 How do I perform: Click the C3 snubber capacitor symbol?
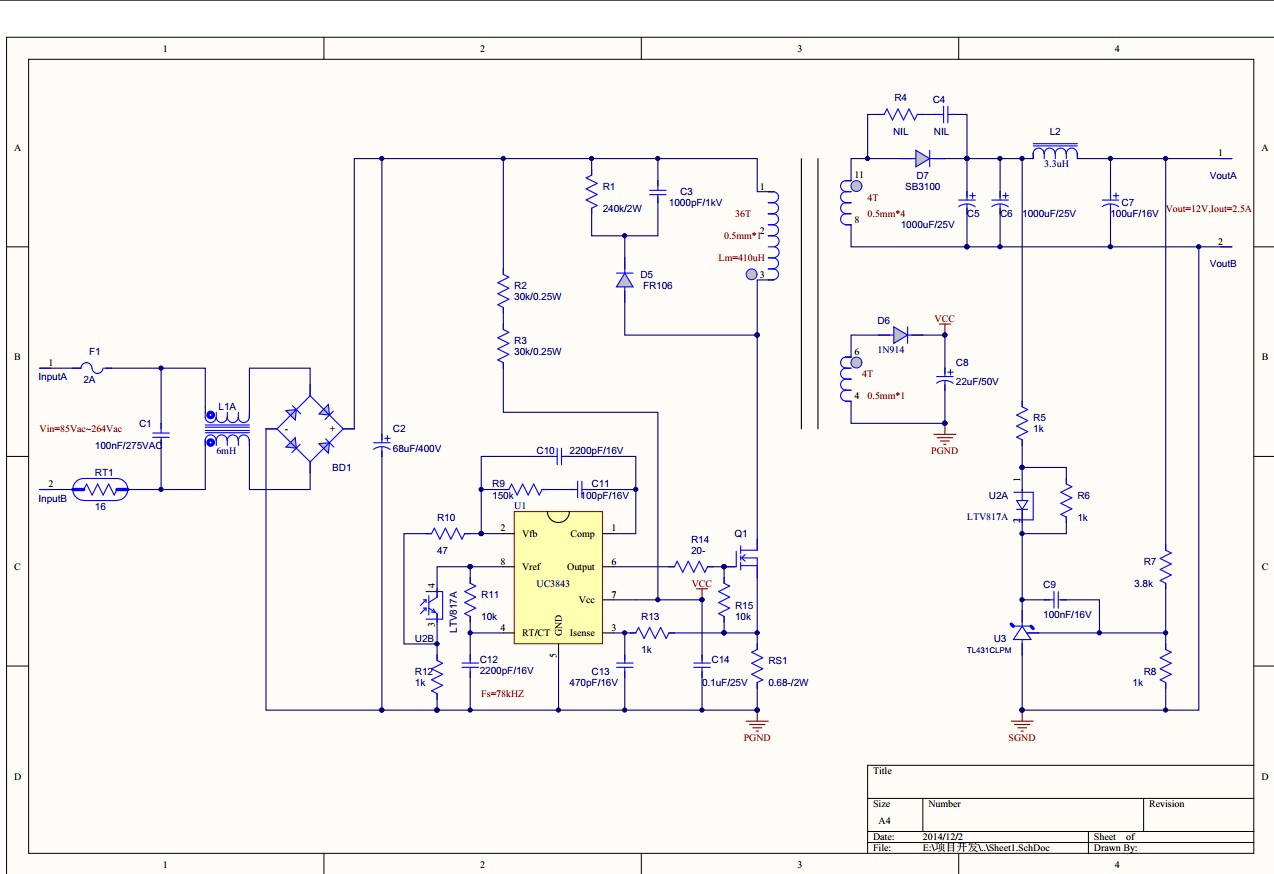point(658,190)
